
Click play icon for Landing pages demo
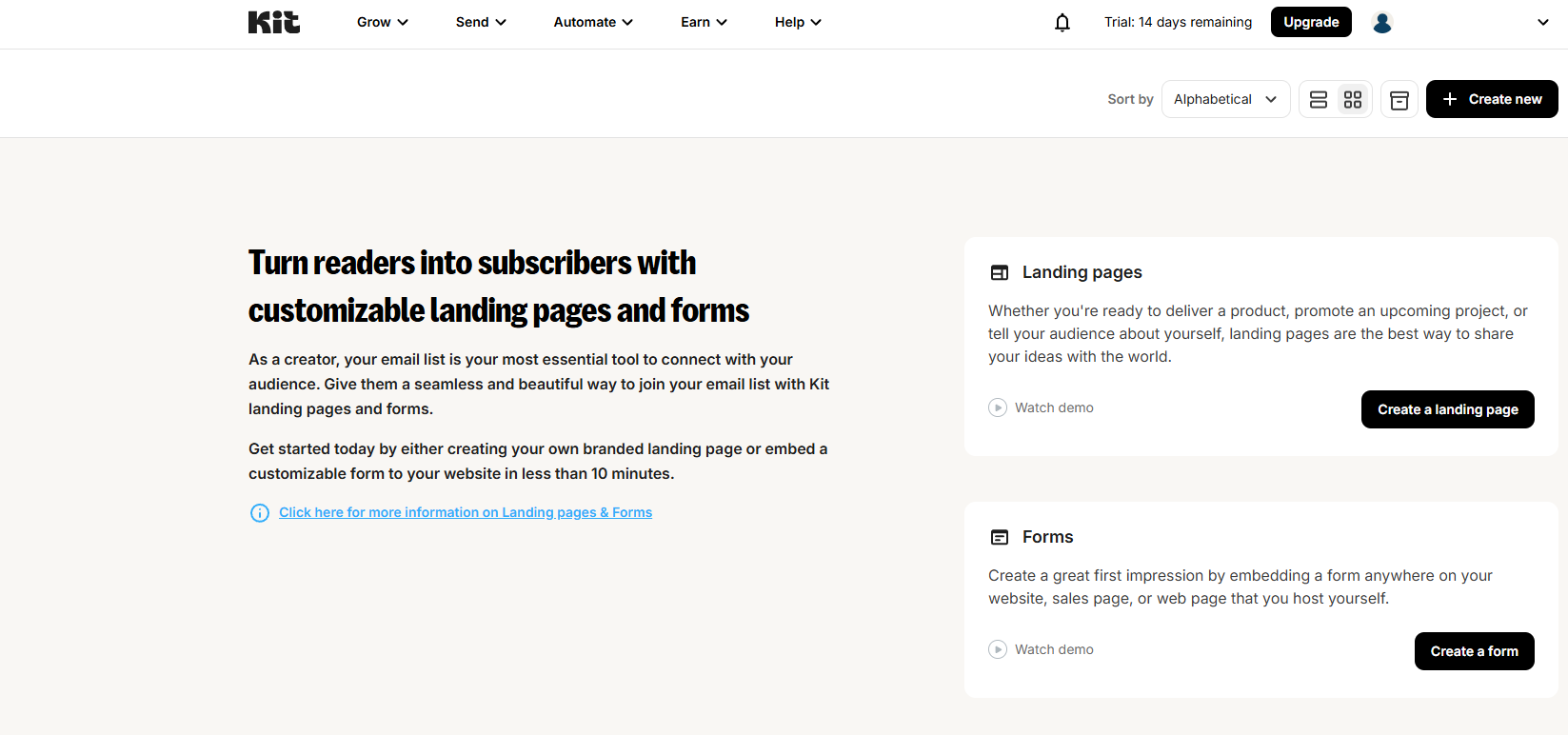coord(998,407)
